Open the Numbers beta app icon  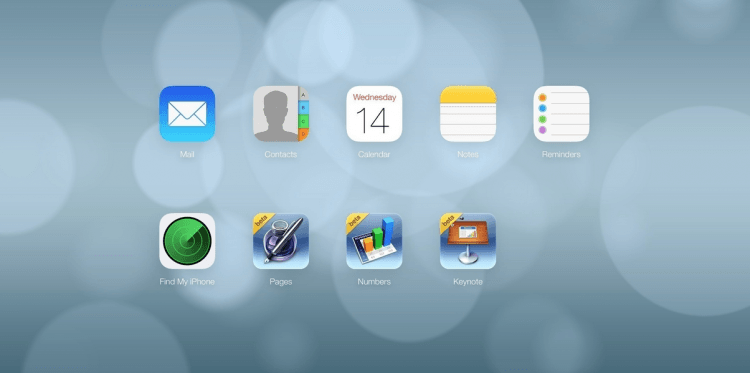point(374,241)
